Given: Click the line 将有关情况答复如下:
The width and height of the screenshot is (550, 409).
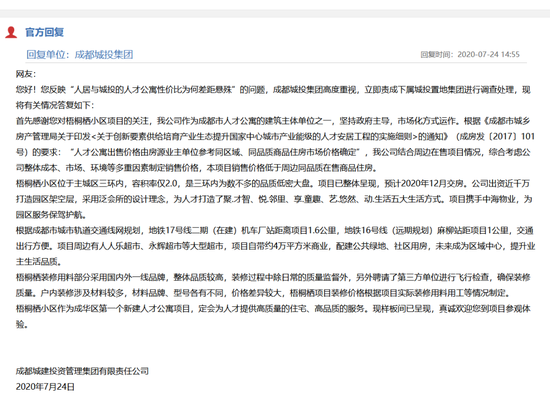Looking at the screenshot, I should point(55,105).
